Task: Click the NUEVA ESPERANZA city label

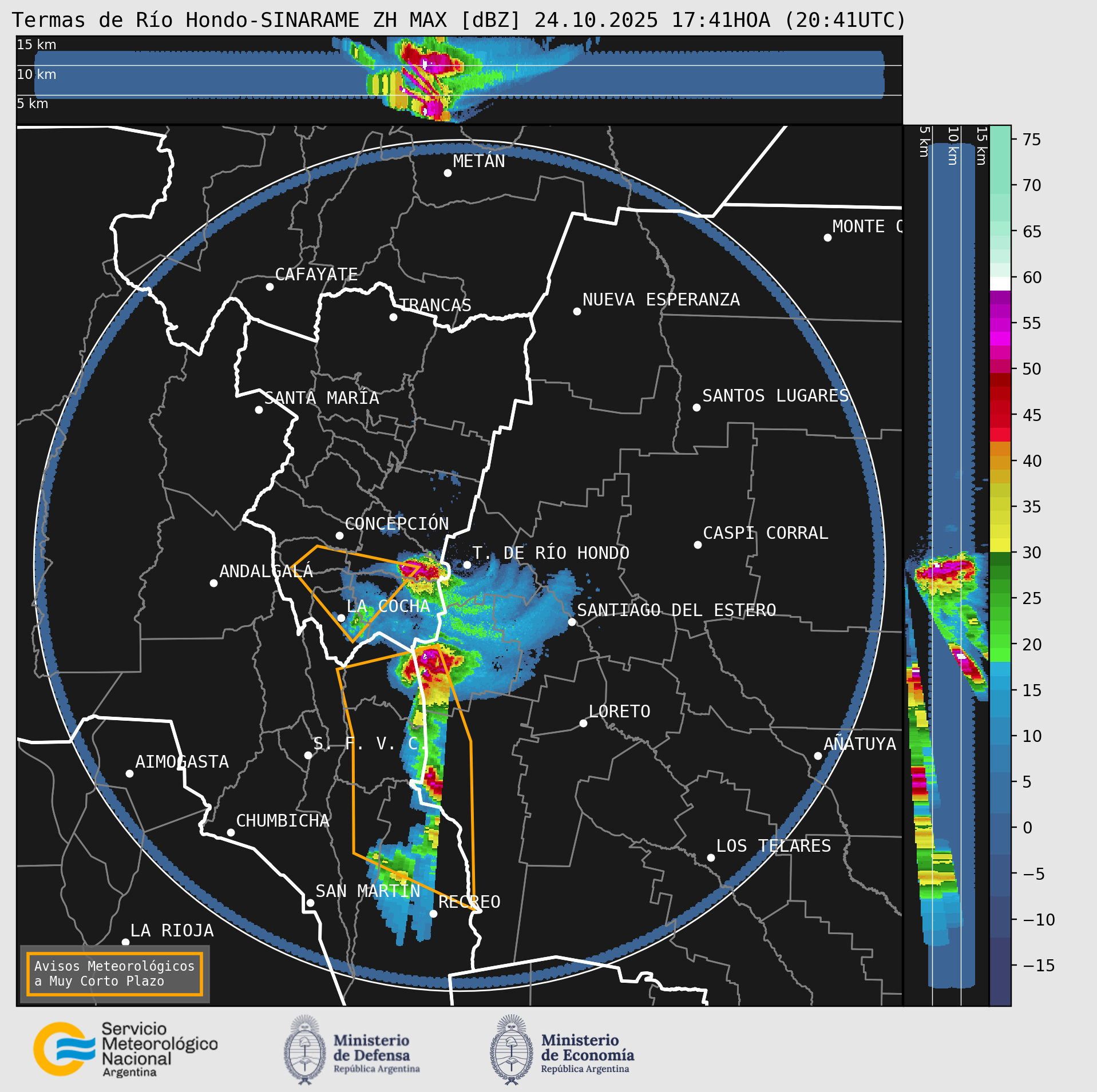Action: 661,300
